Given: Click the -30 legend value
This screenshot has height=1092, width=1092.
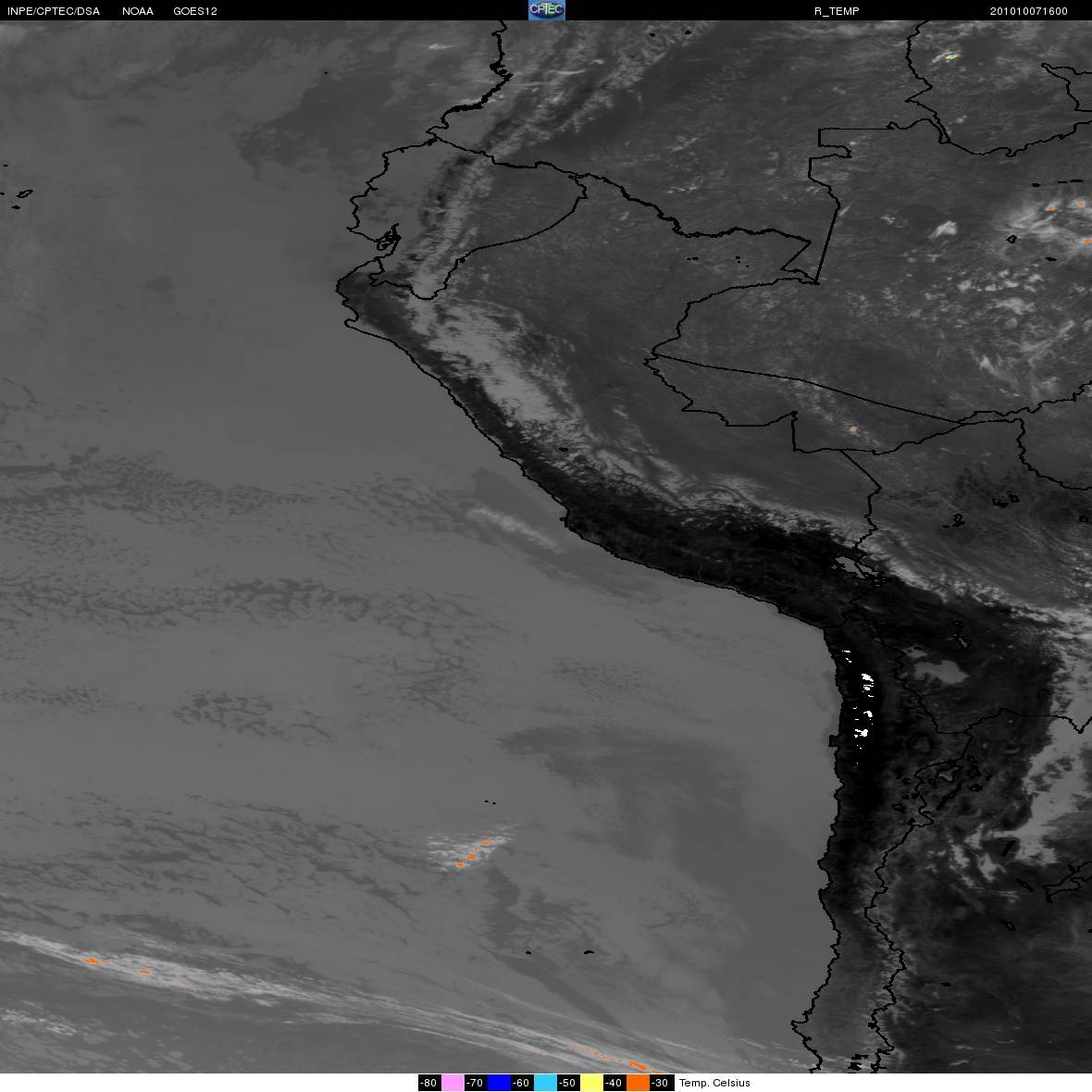Looking at the screenshot, I should pyautogui.click(x=662, y=1083).
